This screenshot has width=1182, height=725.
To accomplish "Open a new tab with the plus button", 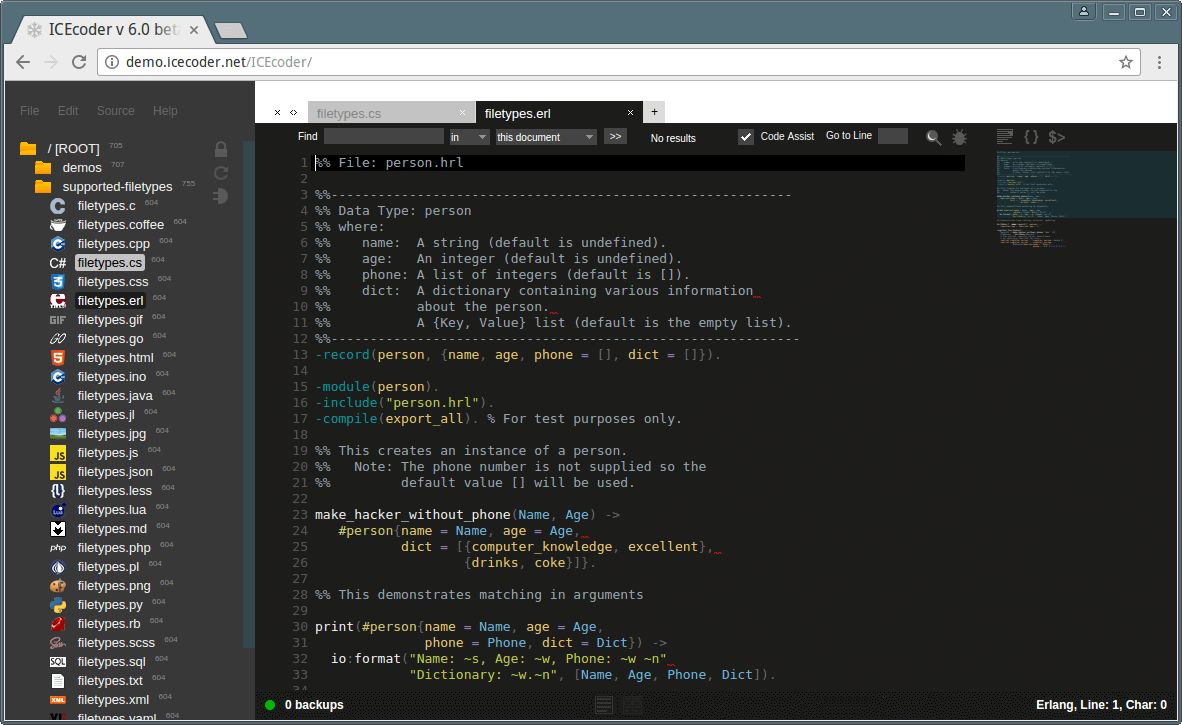I will coord(653,112).
